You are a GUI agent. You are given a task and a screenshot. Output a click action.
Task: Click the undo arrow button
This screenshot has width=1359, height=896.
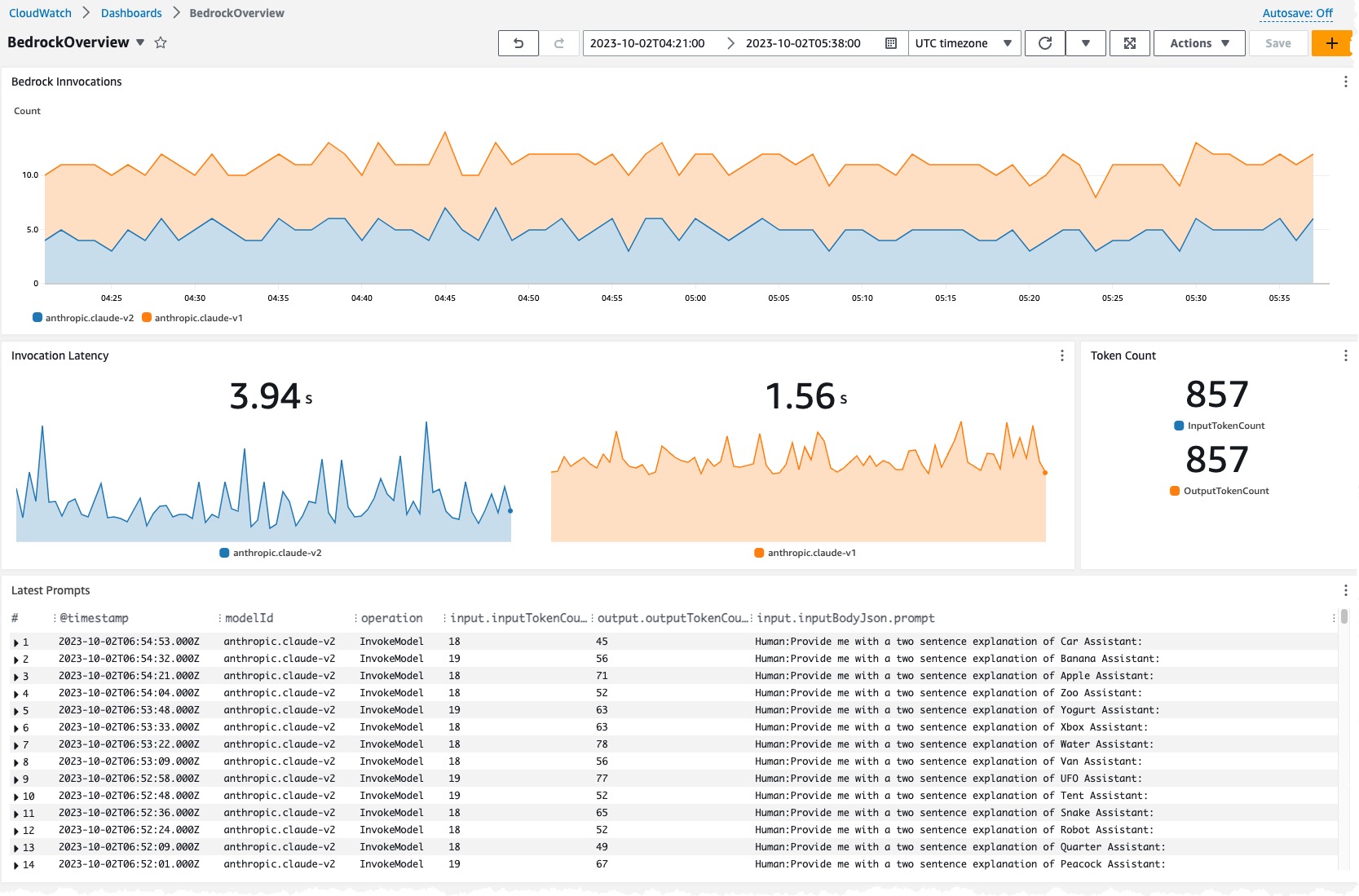(518, 43)
